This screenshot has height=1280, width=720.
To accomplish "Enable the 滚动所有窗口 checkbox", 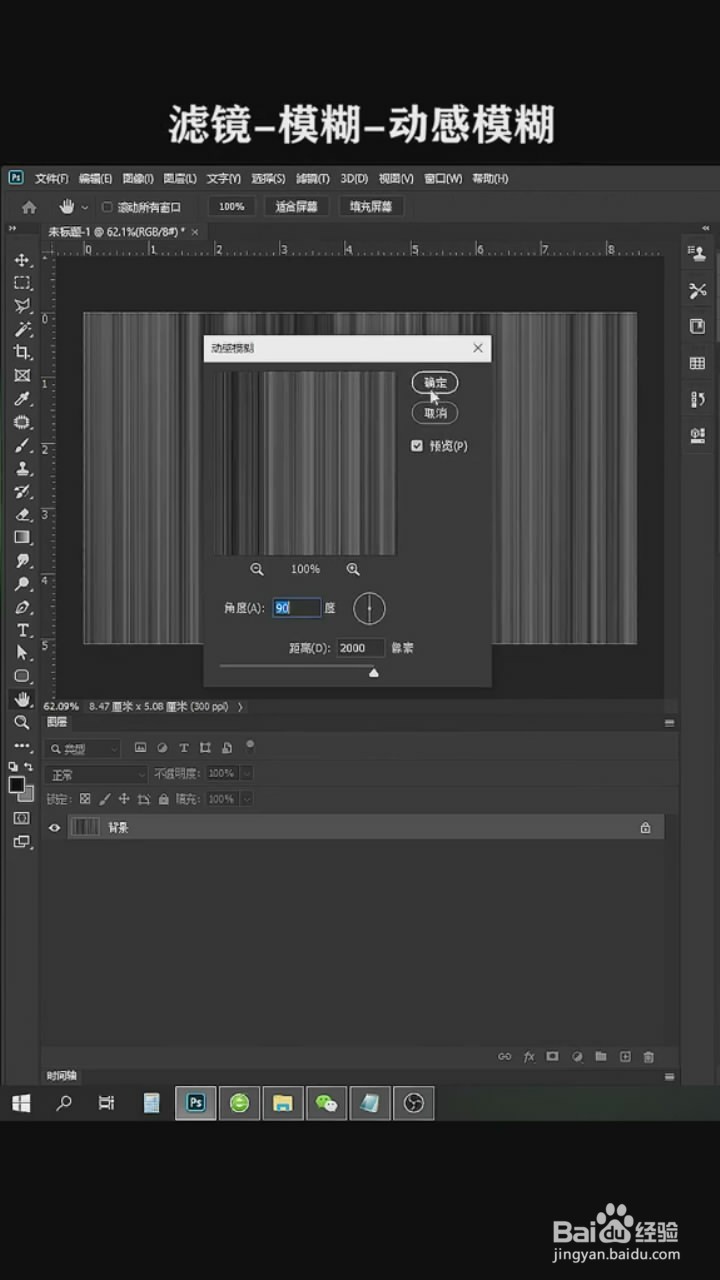I will pos(108,207).
